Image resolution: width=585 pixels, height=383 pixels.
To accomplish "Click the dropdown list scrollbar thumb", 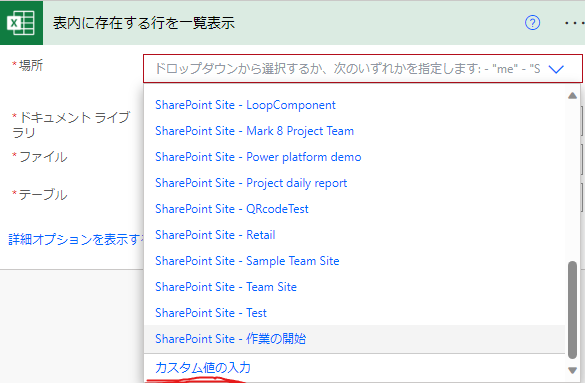I will (572, 310).
